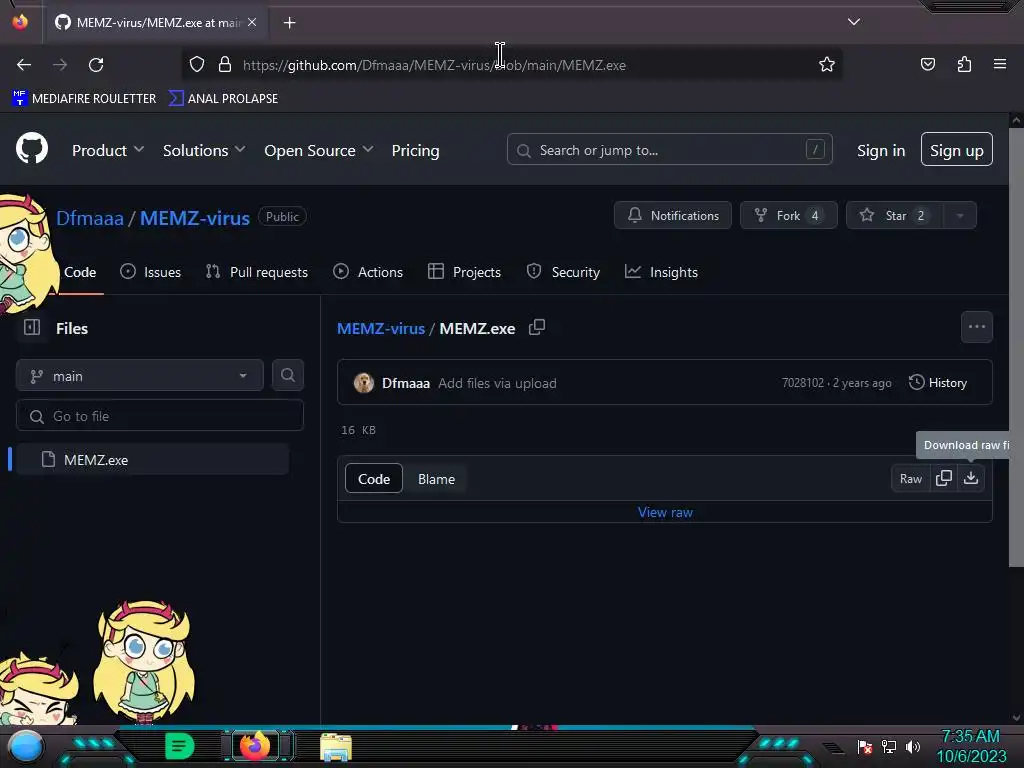Reload the page with the refresh icon

pyautogui.click(x=96, y=65)
